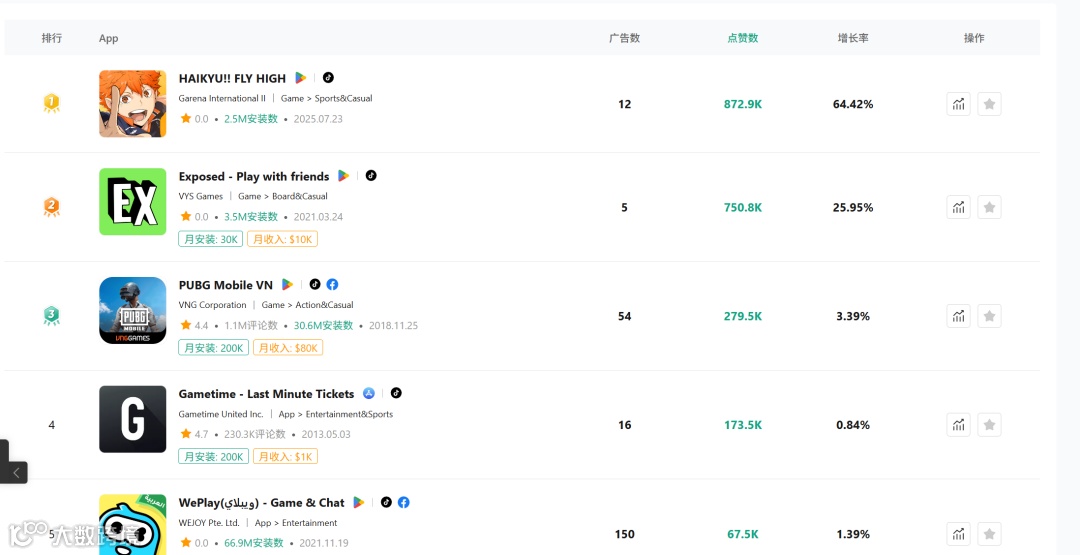
Task: Open PUBG Mobile VN app title link
Action: [225, 285]
